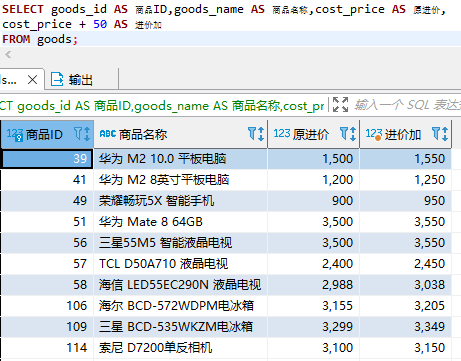Select 原进价 cell 2,988
The height and width of the screenshot is (361, 461).
pos(313,285)
